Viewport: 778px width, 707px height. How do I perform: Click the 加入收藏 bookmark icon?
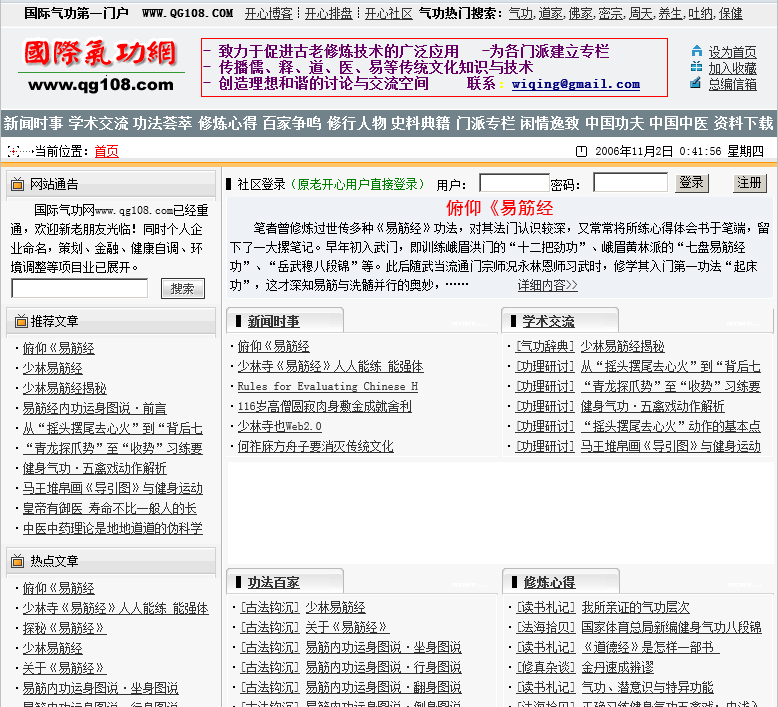(696, 67)
